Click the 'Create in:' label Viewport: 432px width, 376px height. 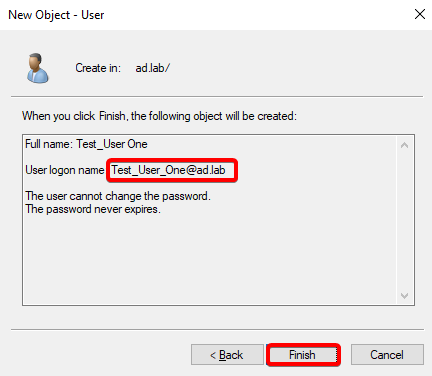[98, 68]
